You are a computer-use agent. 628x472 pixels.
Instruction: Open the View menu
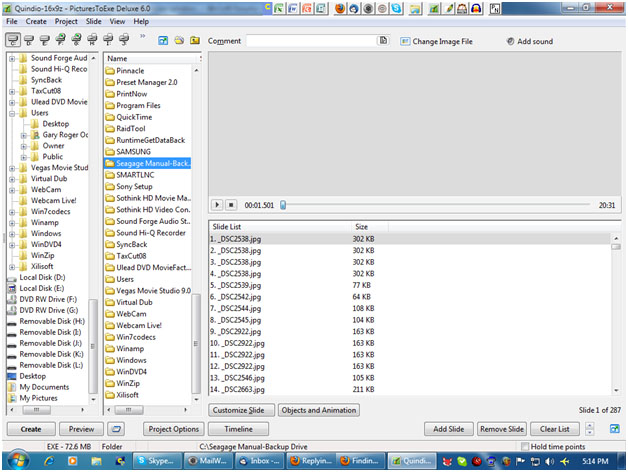coord(117,21)
